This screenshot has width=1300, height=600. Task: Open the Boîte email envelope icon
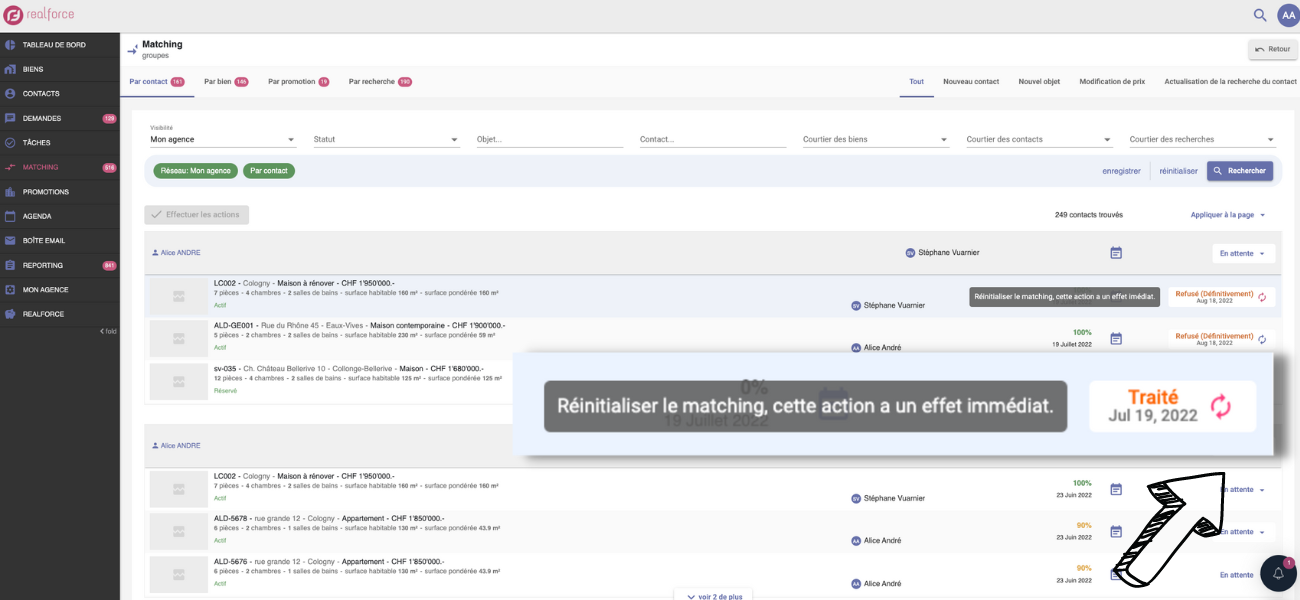[10, 241]
